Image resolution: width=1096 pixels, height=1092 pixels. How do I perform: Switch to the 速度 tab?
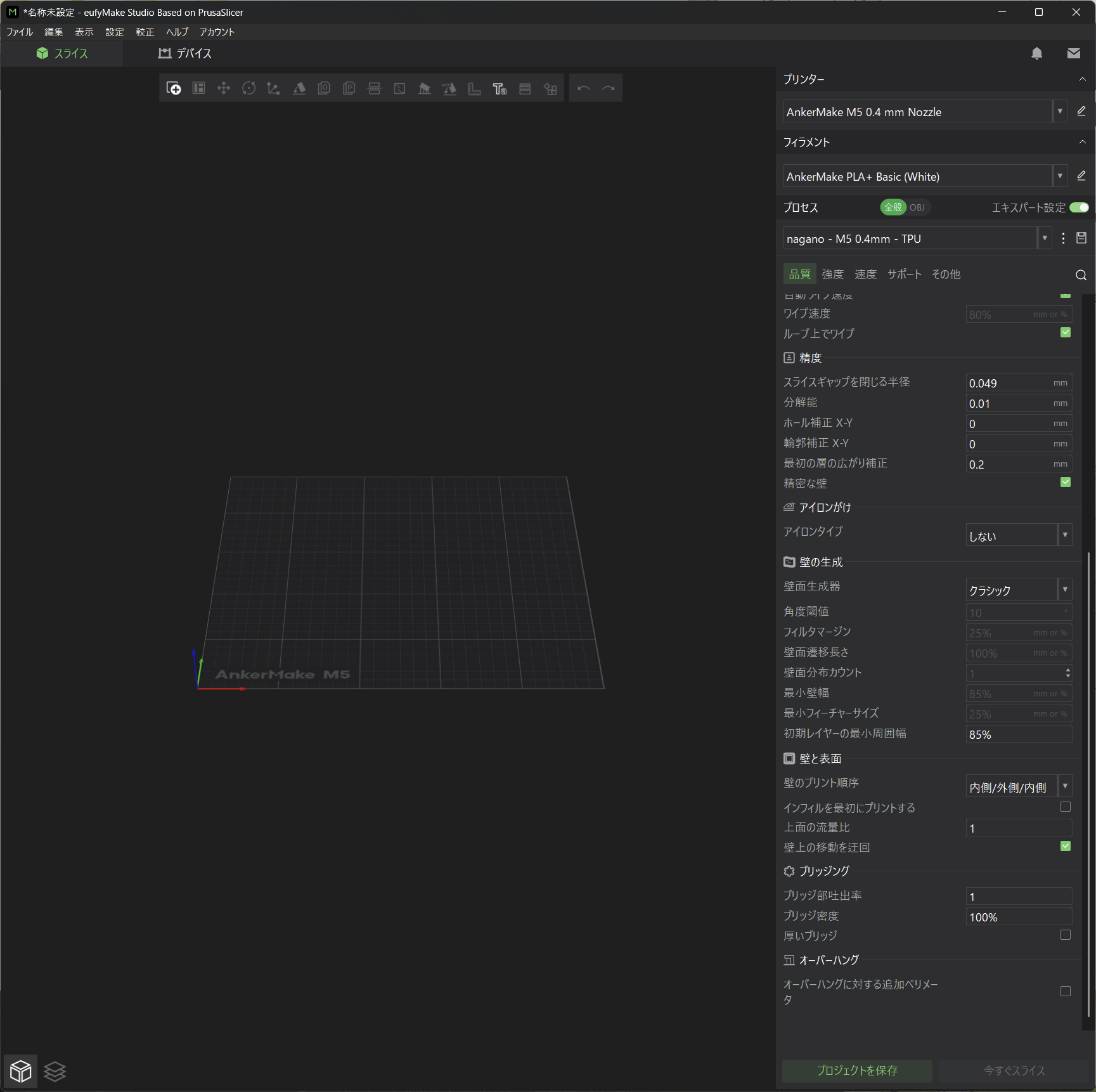pos(865,274)
